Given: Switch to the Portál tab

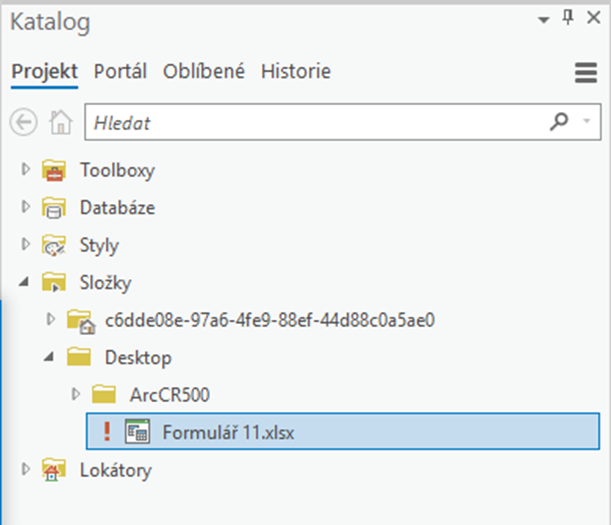Looking at the screenshot, I should 120,71.
